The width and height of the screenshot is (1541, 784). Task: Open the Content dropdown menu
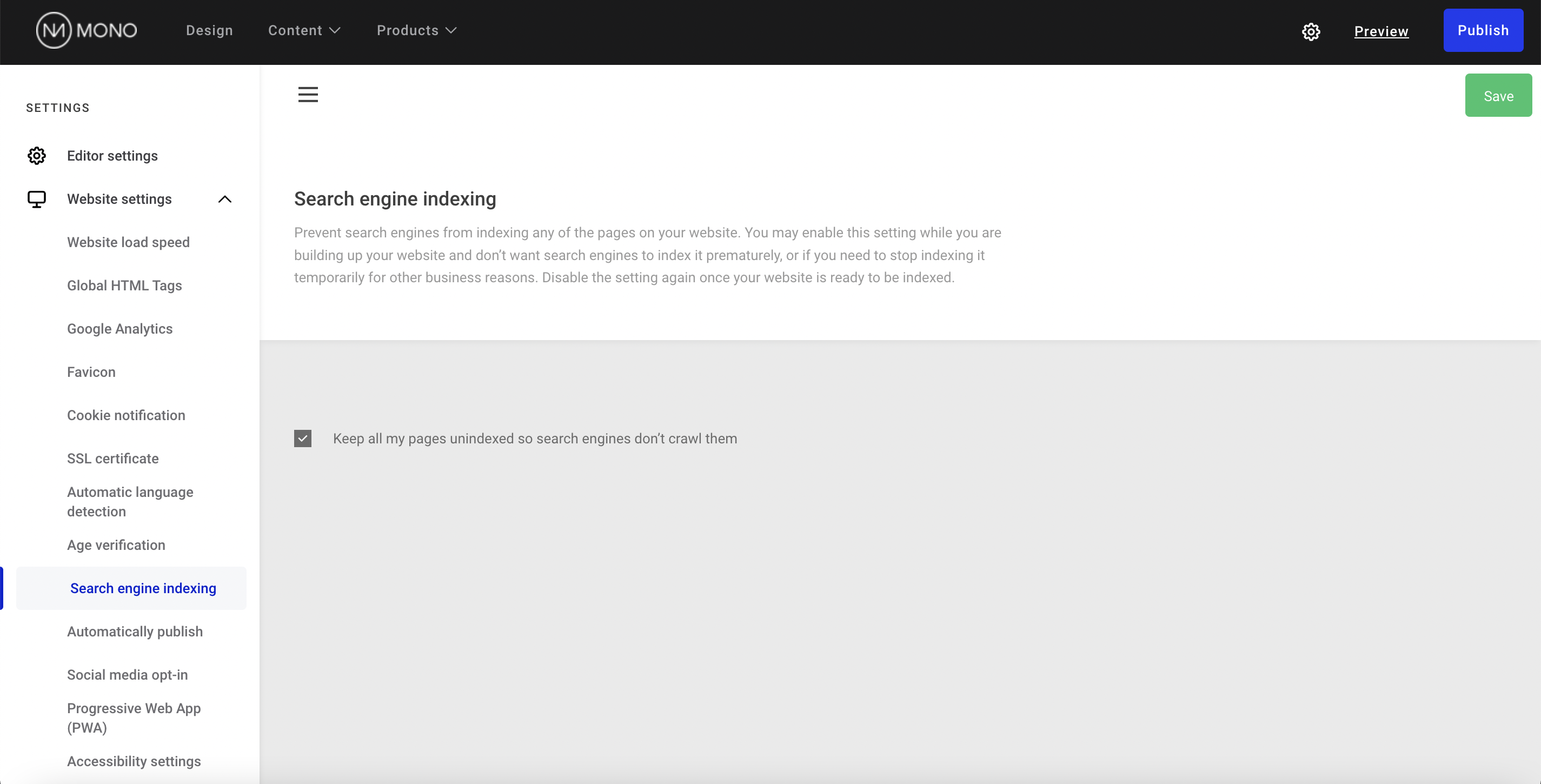tap(304, 30)
